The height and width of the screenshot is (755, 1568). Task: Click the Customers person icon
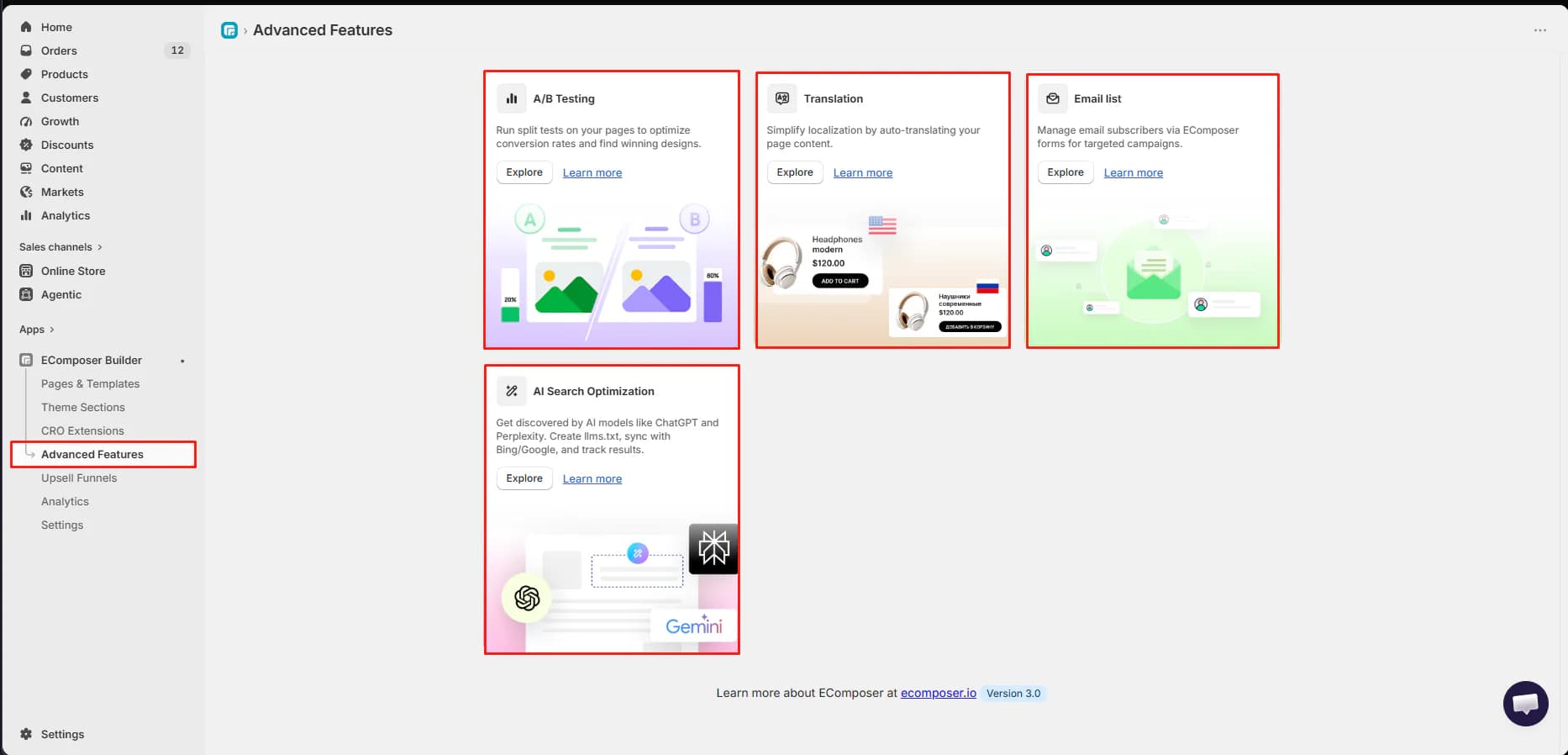click(x=26, y=98)
